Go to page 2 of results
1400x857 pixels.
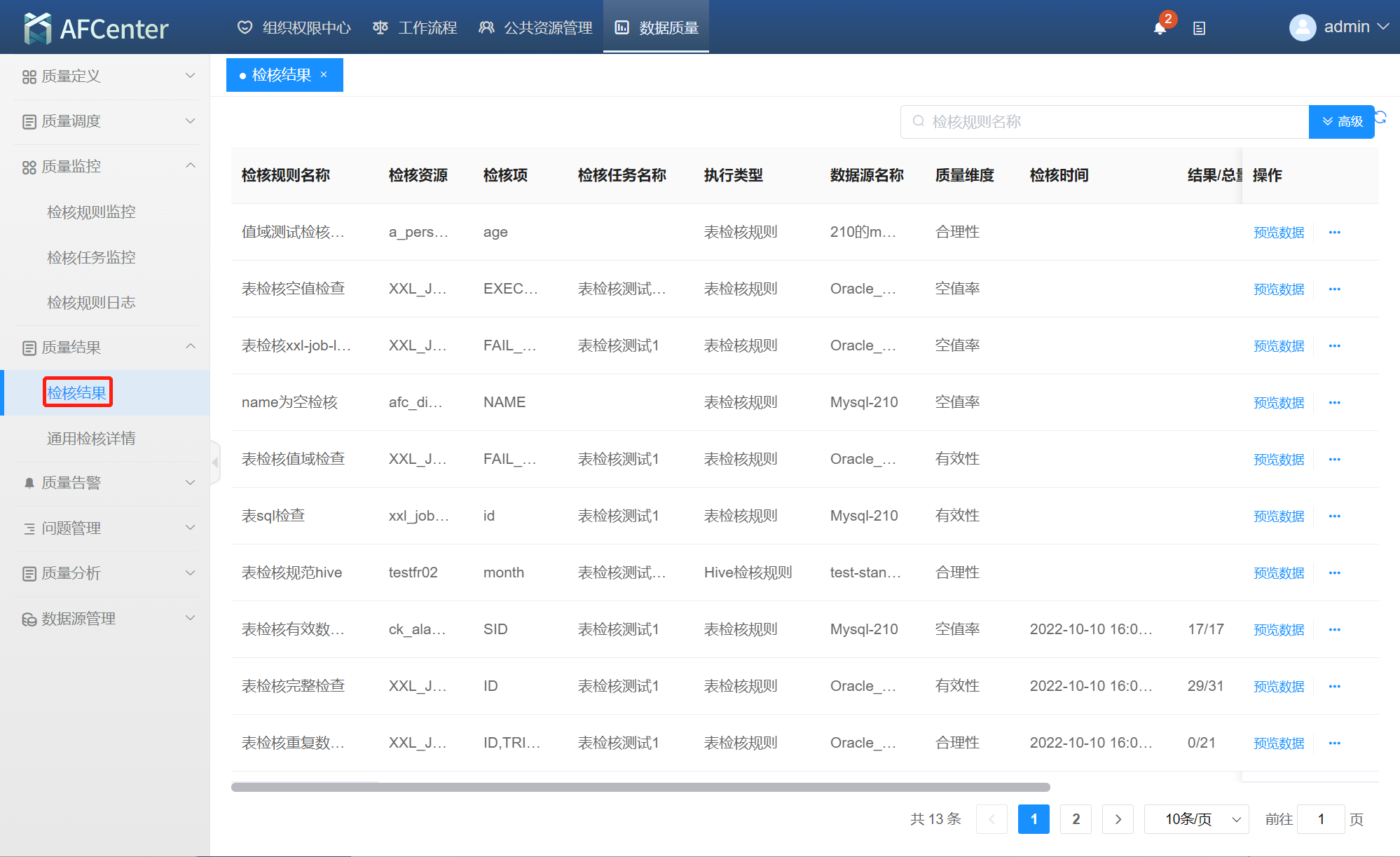[1076, 819]
